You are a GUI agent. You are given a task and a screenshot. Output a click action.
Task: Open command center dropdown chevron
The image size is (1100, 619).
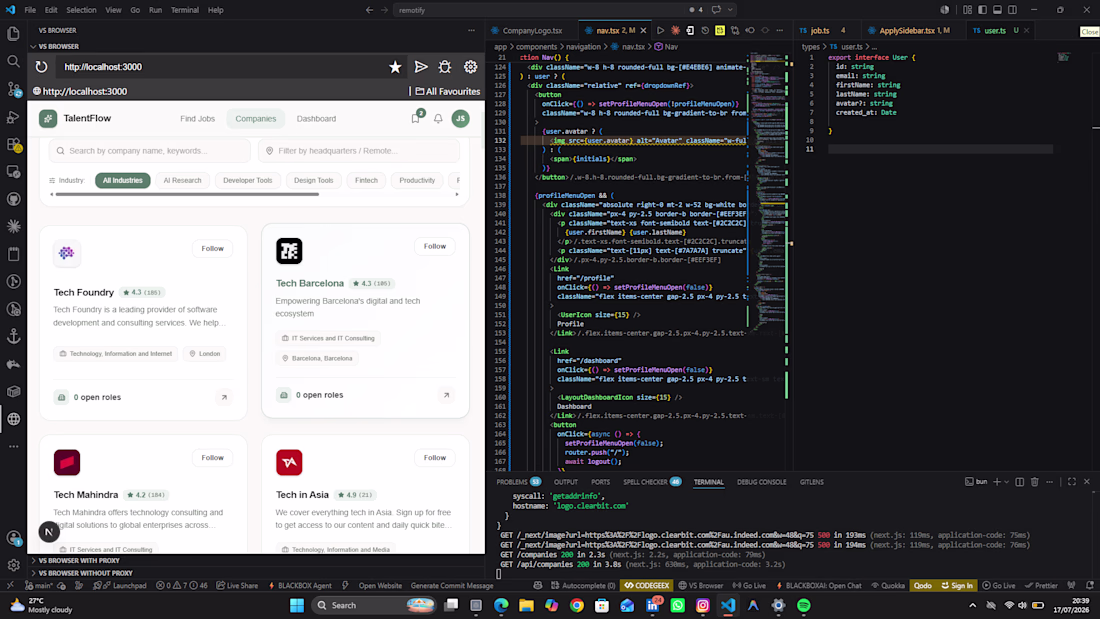point(730,10)
